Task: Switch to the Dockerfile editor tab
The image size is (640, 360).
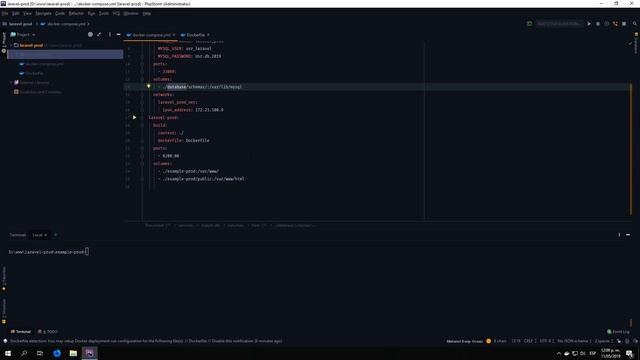Action: tap(196, 35)
